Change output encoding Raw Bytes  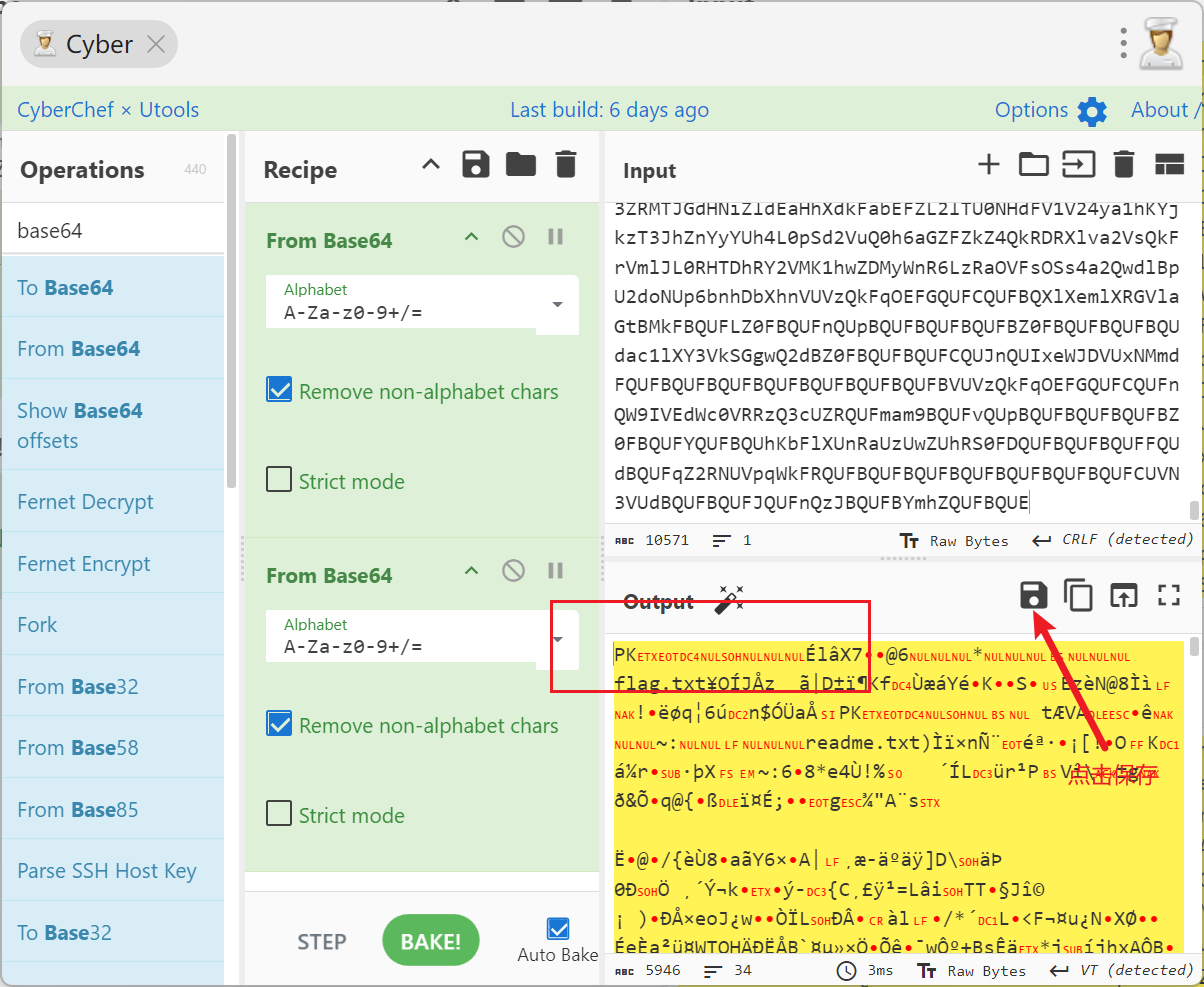972,971
